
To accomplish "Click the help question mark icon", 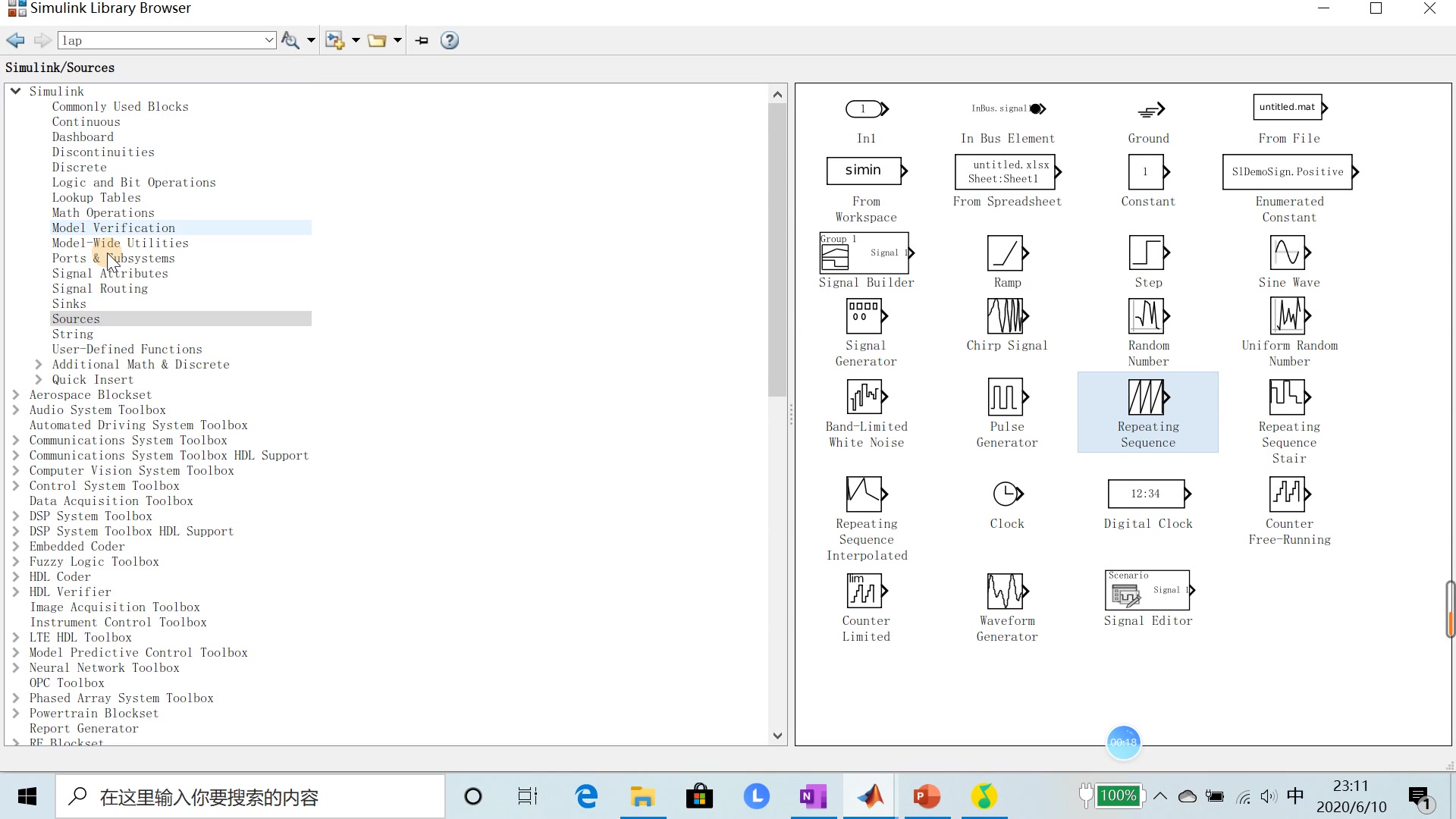I will [x=450, y=41].
